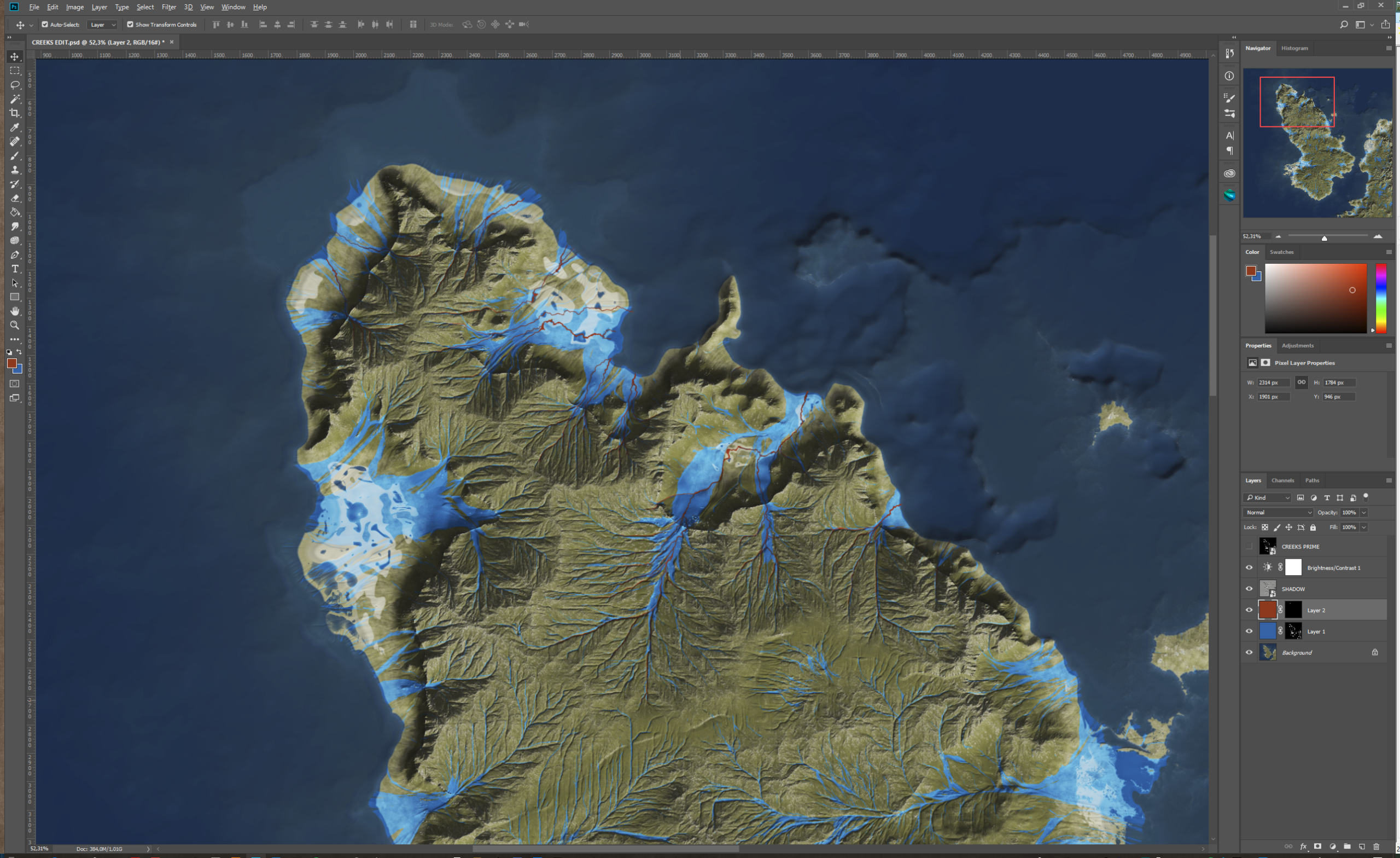This screenshot has width=1400, height=858.
Task: Hide the SHADOW layer visibility
Action: 1249,589
